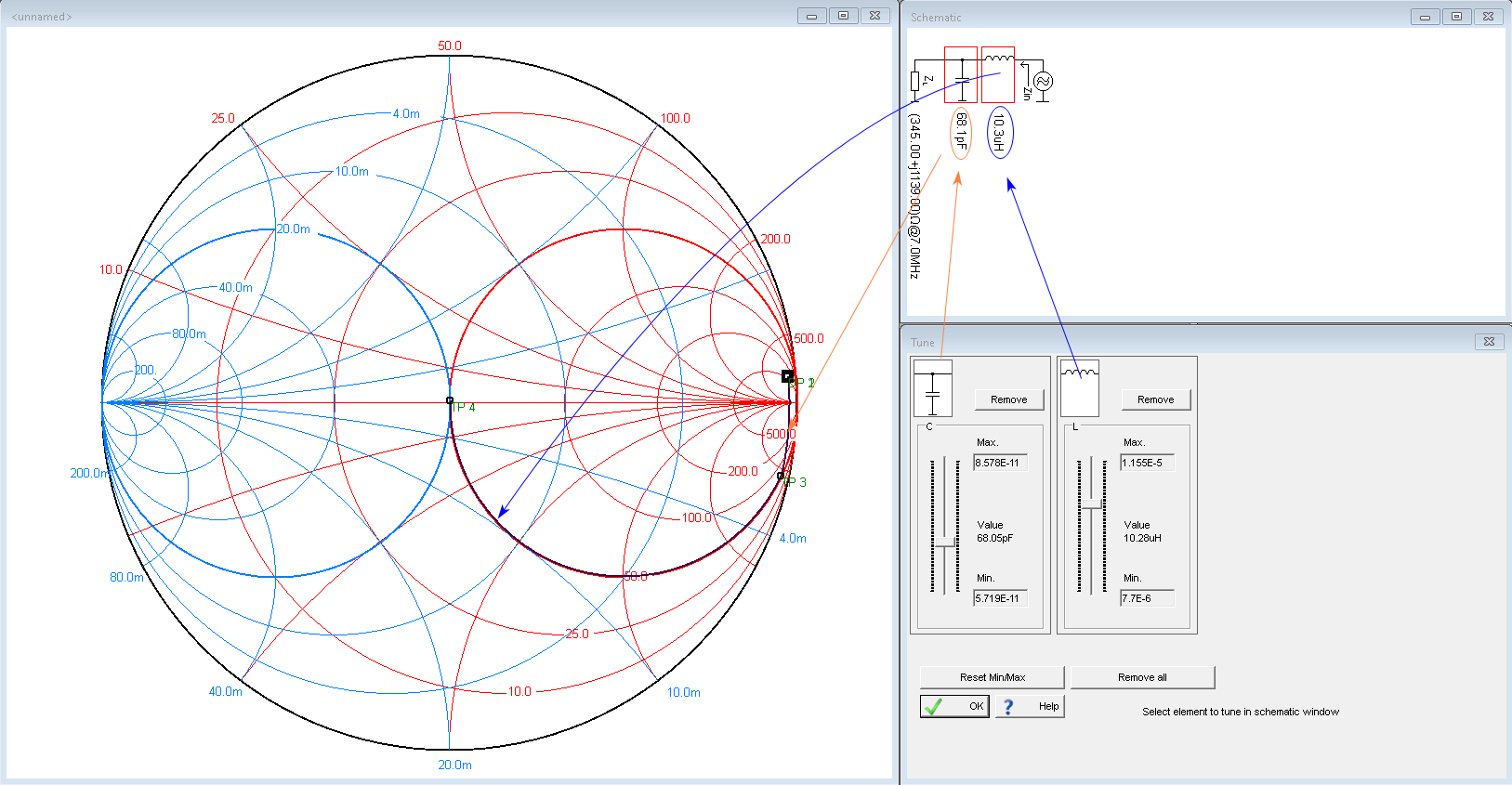The image size is (1512, 785).
Task: Click the inductor L tuning slider handle
Action: coord(1092,505)
